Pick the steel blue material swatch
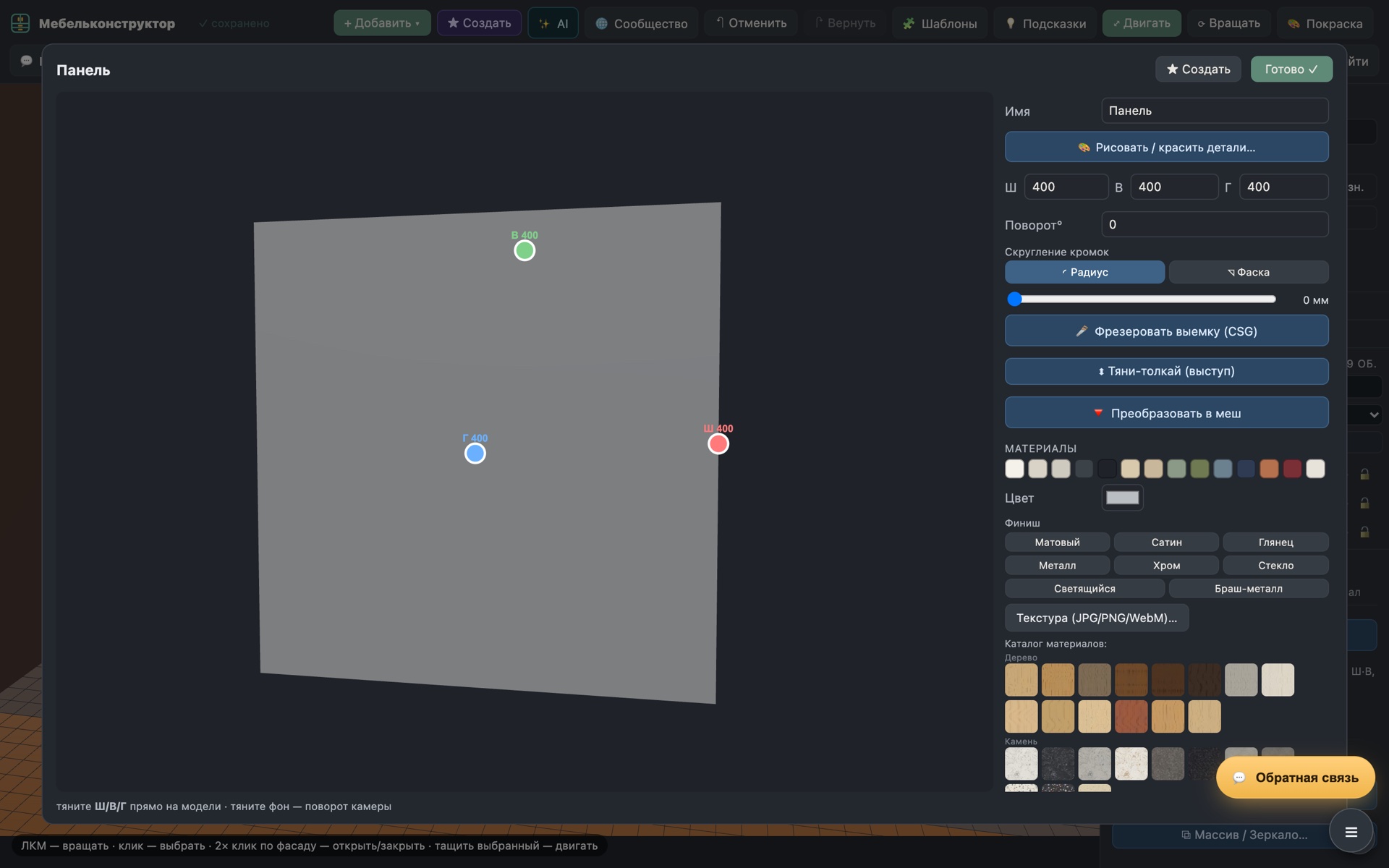Screen dimensions: 1389x868 tap(1223, 469)
